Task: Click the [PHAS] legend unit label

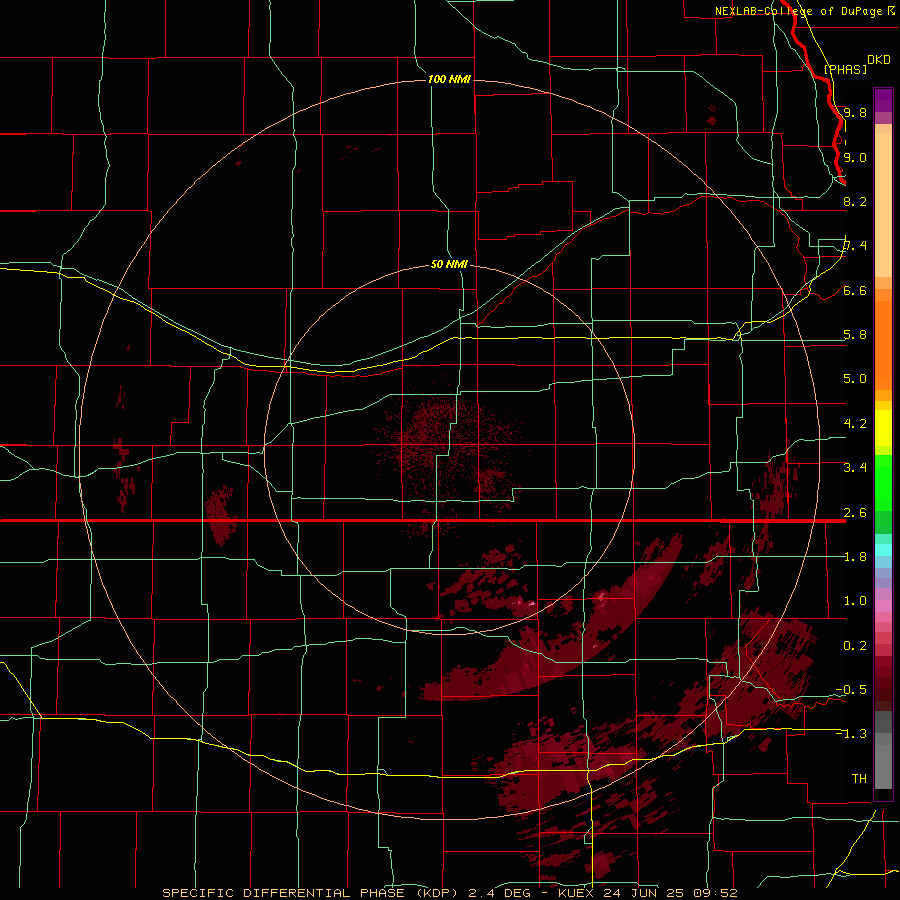Action: click(845, 69)
